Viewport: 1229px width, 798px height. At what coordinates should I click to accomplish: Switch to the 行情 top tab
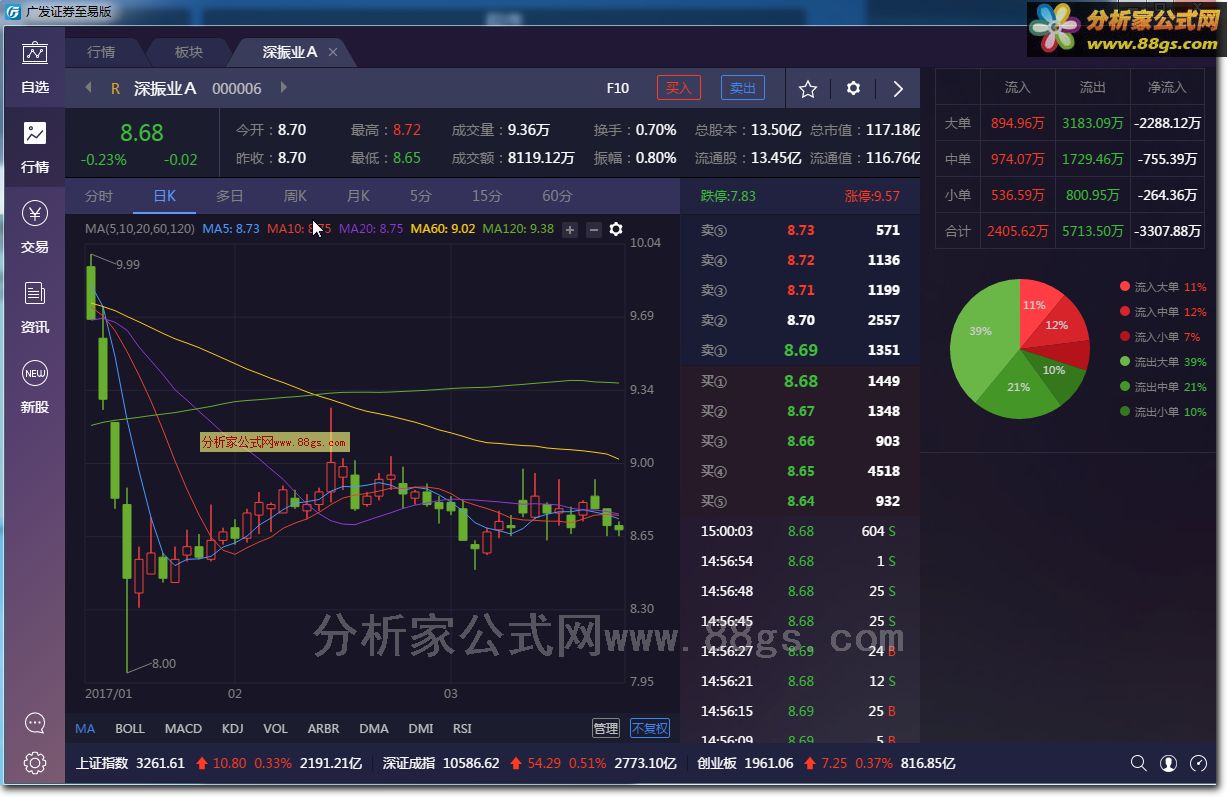tap(101, 52)
